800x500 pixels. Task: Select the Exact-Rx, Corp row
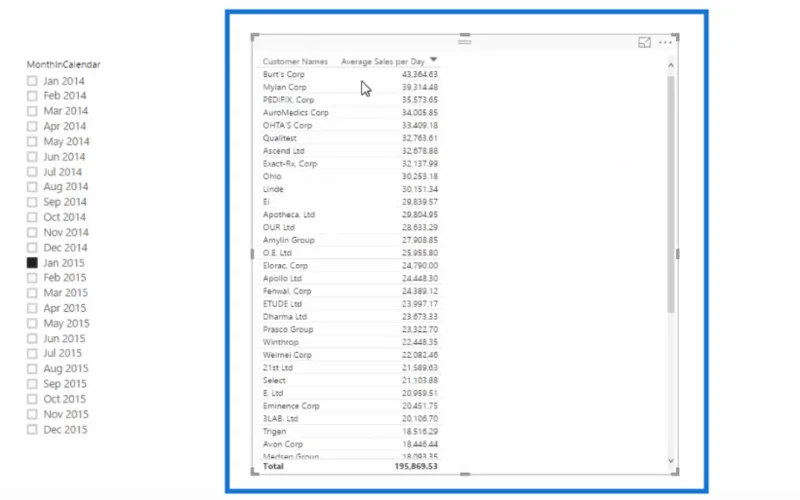350,163
